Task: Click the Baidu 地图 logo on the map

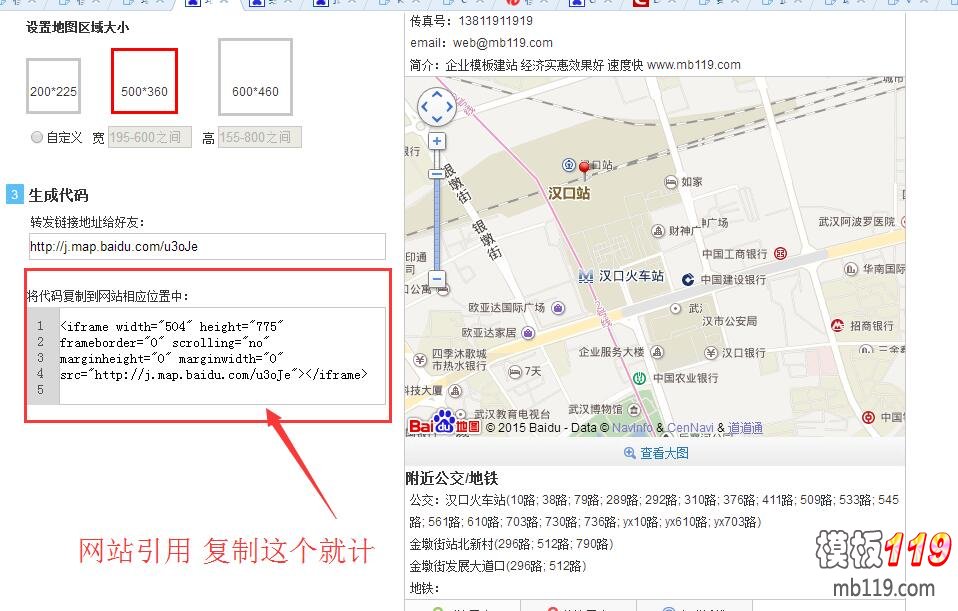Action: click(444, 423)
